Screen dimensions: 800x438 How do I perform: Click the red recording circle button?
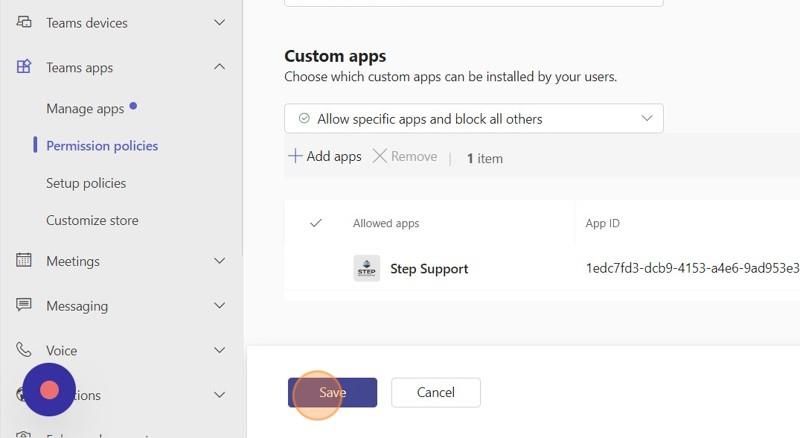coord(49,390)
